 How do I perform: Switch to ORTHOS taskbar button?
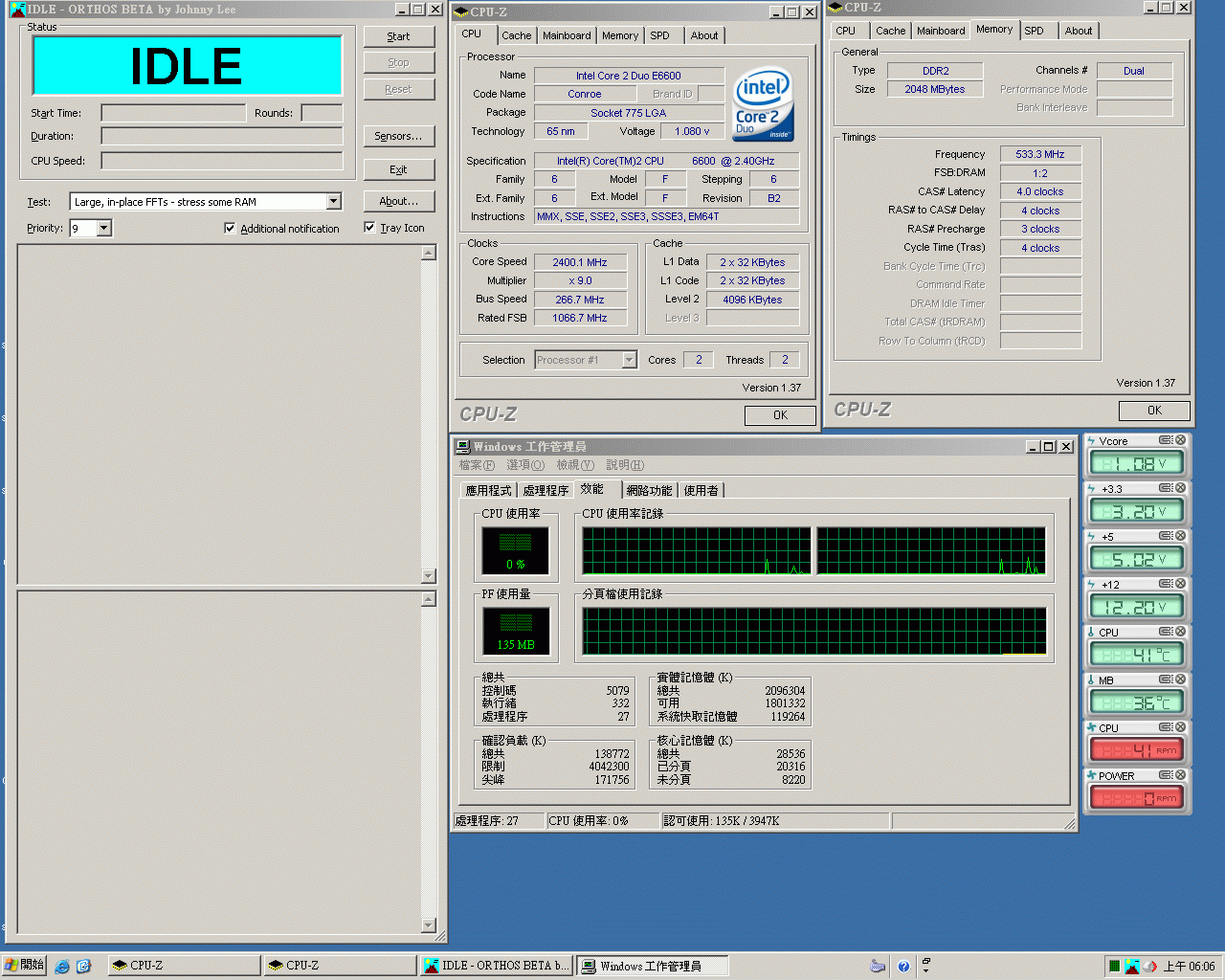click(x=497, y=966)
